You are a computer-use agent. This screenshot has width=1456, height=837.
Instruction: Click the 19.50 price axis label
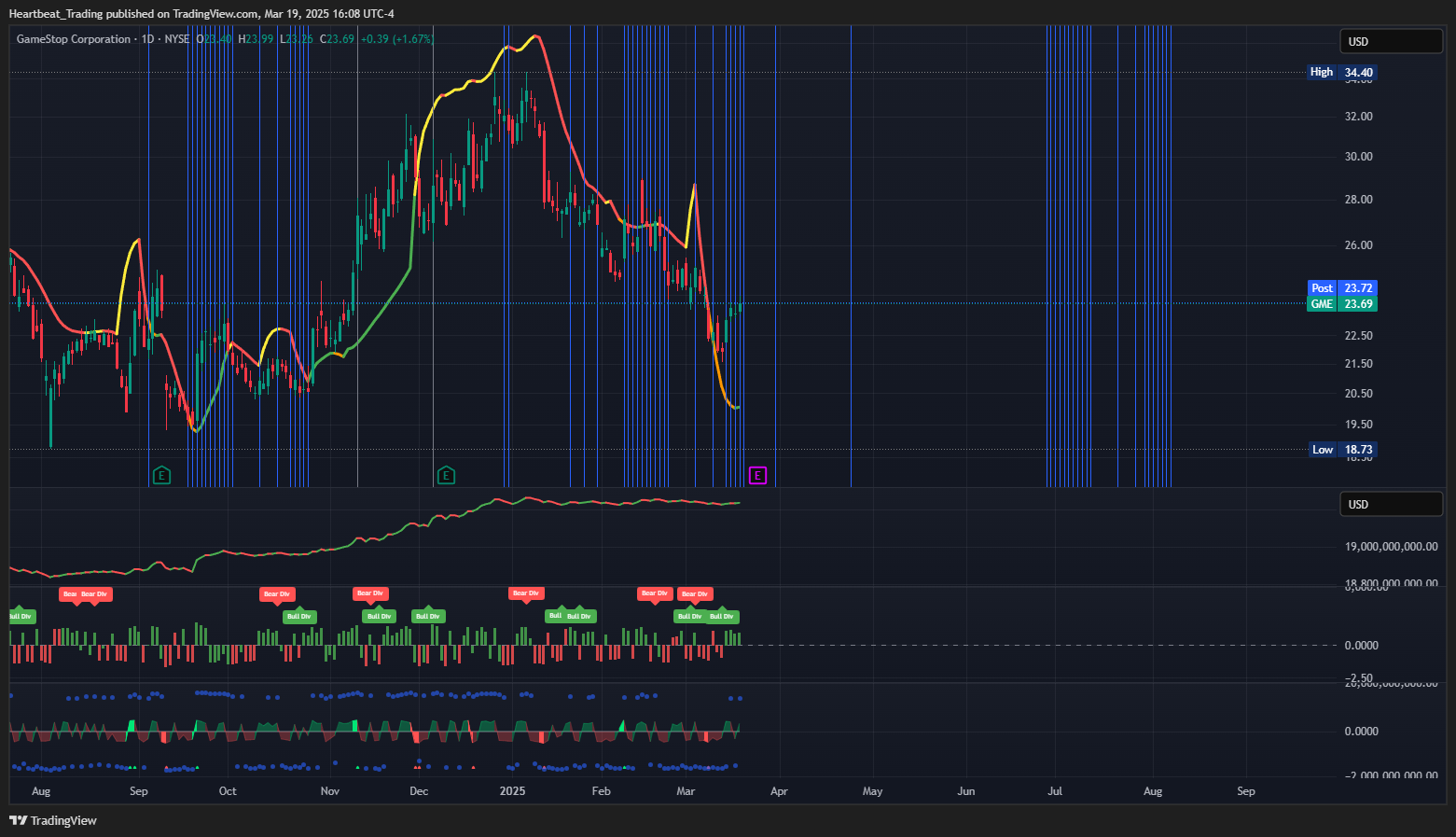tap(1359, 425)
